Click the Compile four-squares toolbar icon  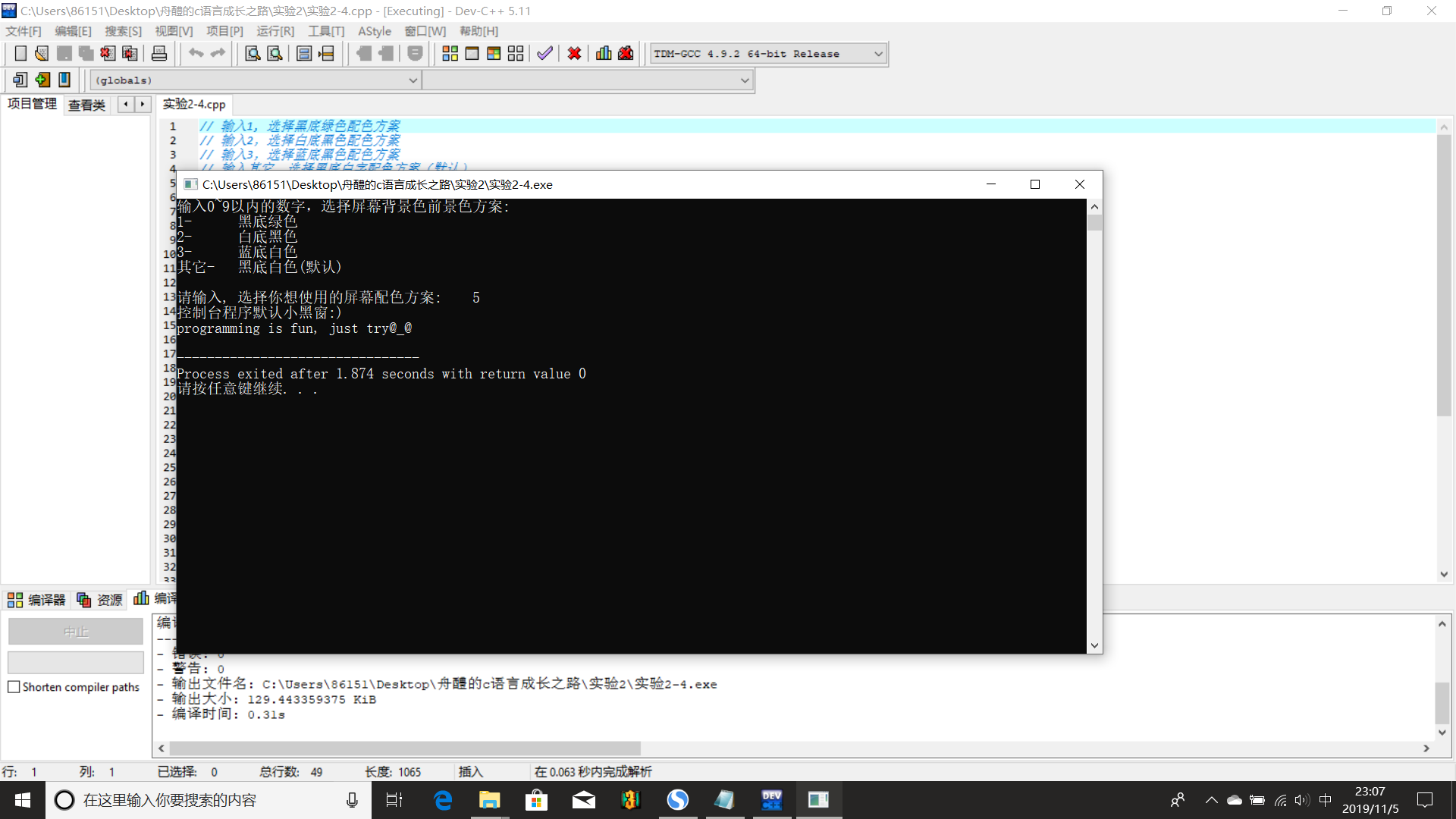(450, 54)
